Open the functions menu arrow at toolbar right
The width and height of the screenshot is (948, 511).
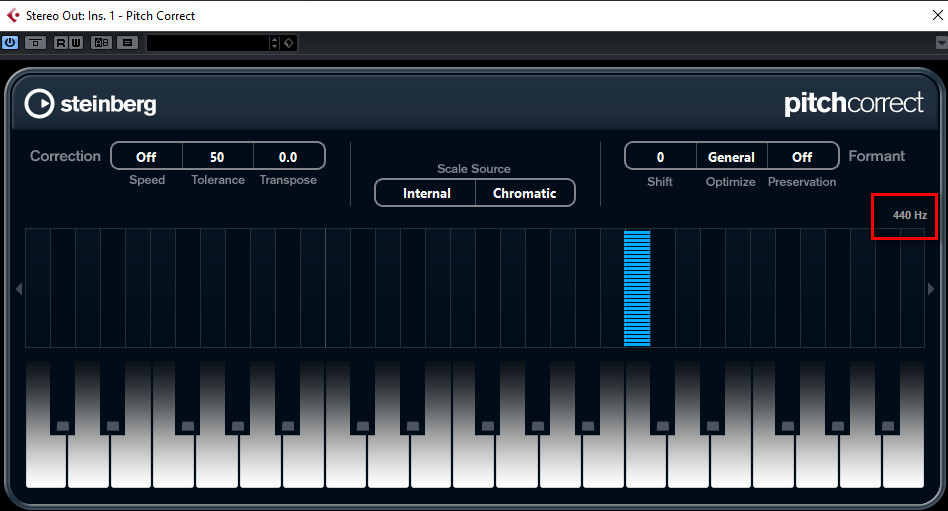click(x=941, y=43)
